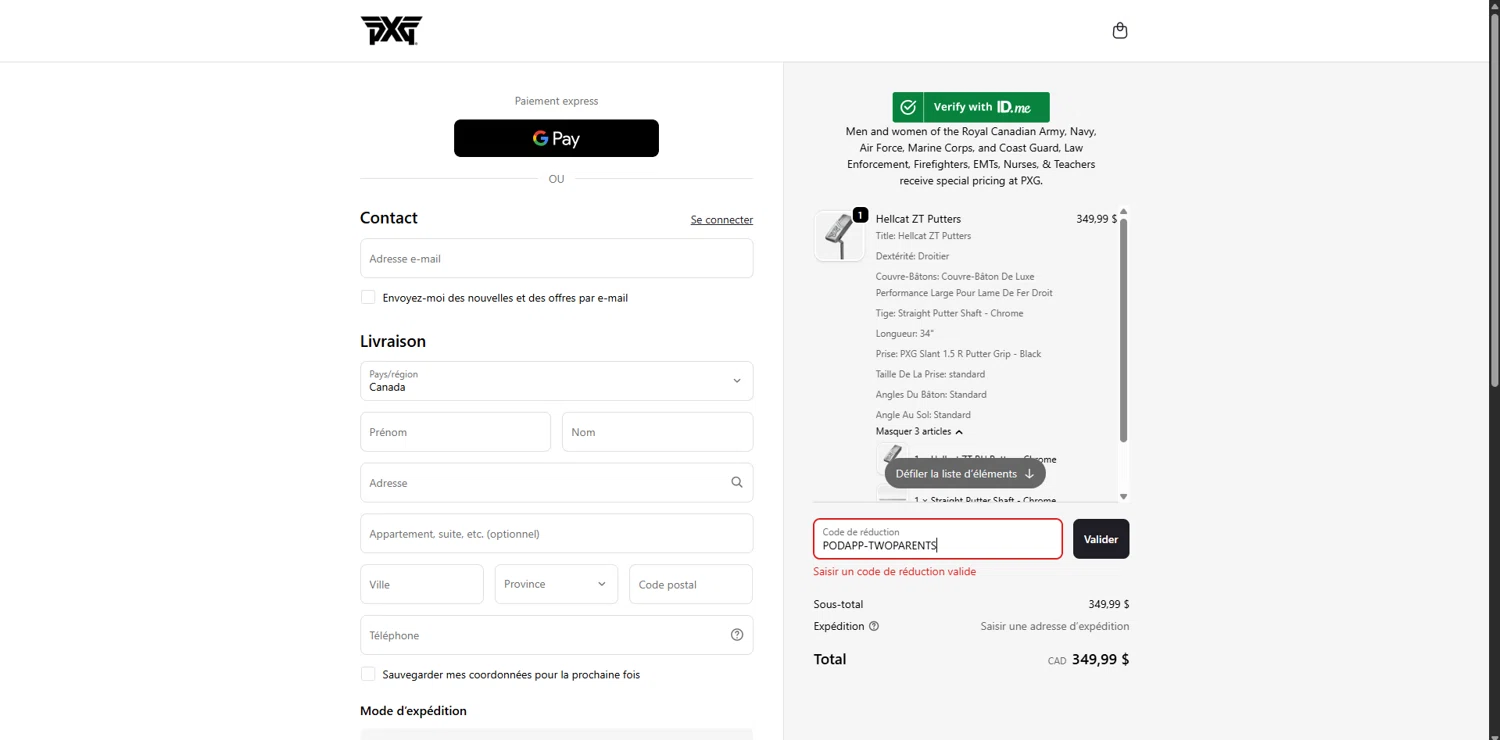
Task: Expand the Province dropdown
Action: coord(556,584)
